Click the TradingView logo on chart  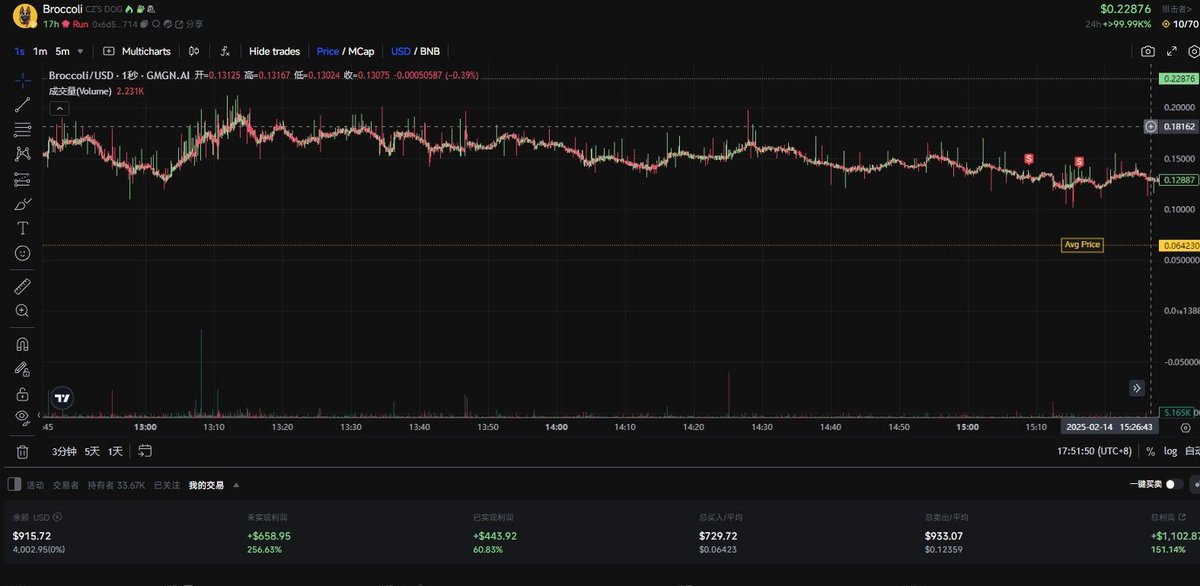pyautogui.click(x=62, y=397)
